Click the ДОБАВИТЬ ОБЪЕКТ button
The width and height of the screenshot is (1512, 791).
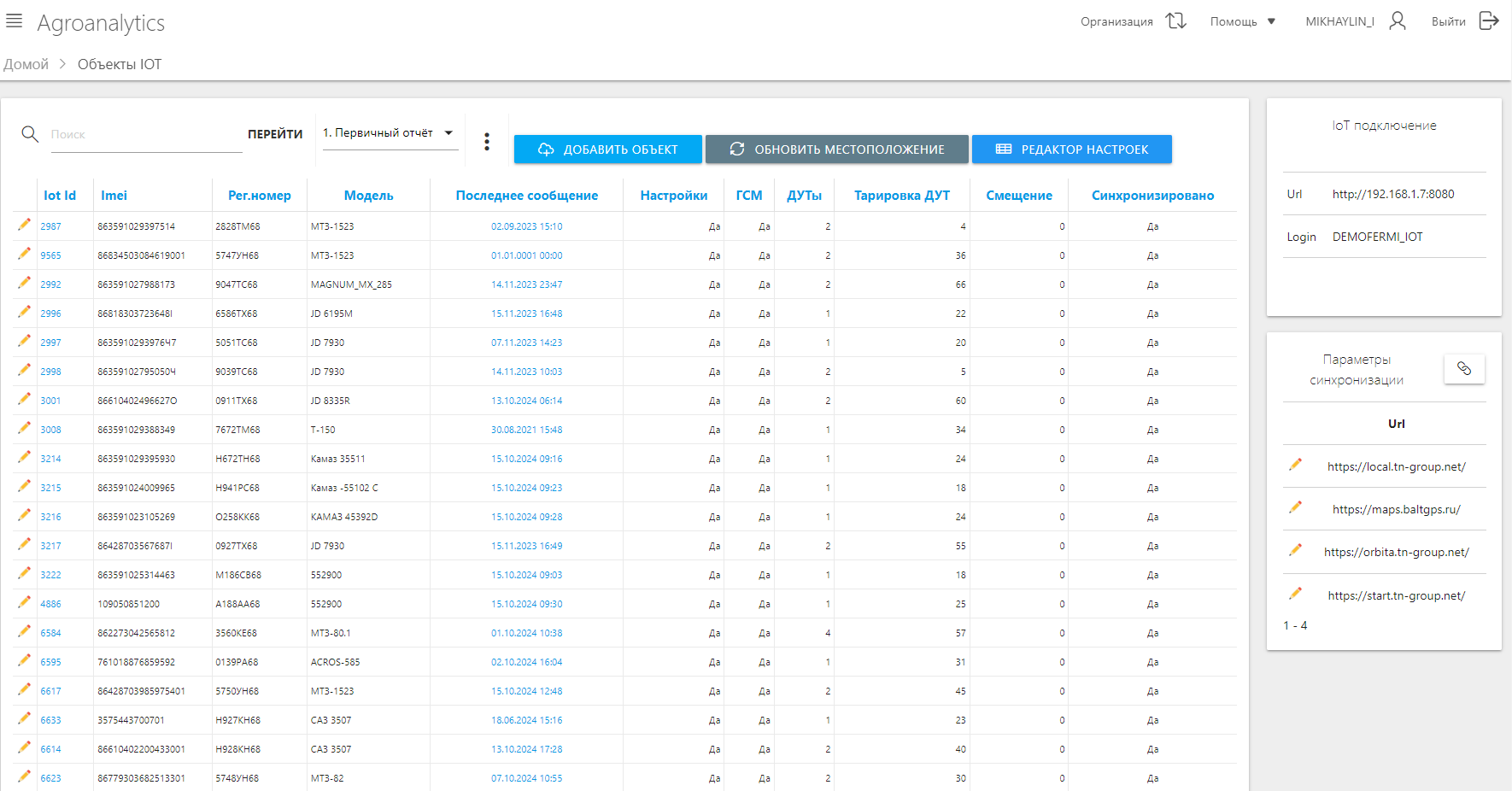[x=607, y=149]
